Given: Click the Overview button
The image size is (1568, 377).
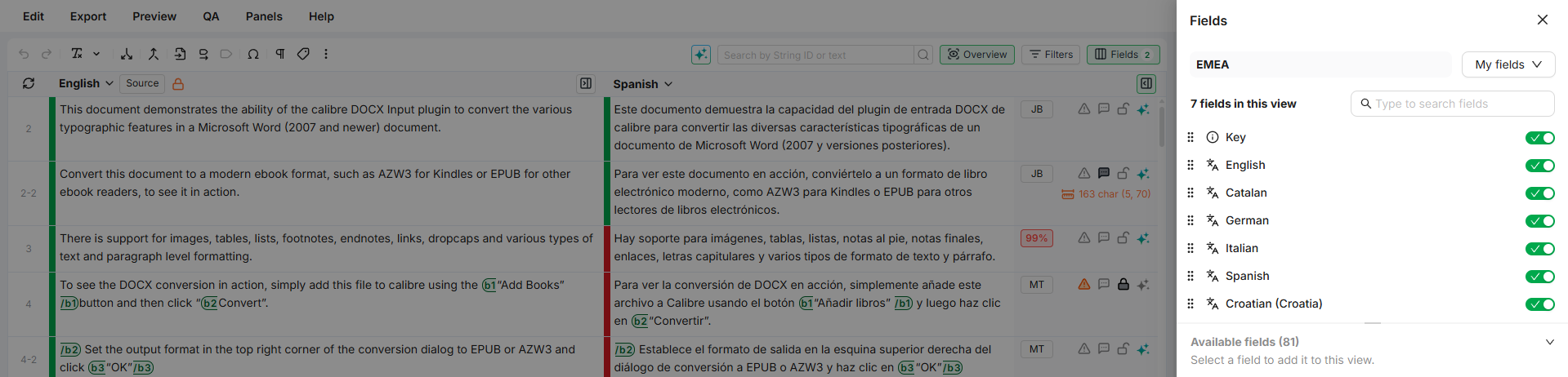Looking at the screenshot, I should click(977, 55).
